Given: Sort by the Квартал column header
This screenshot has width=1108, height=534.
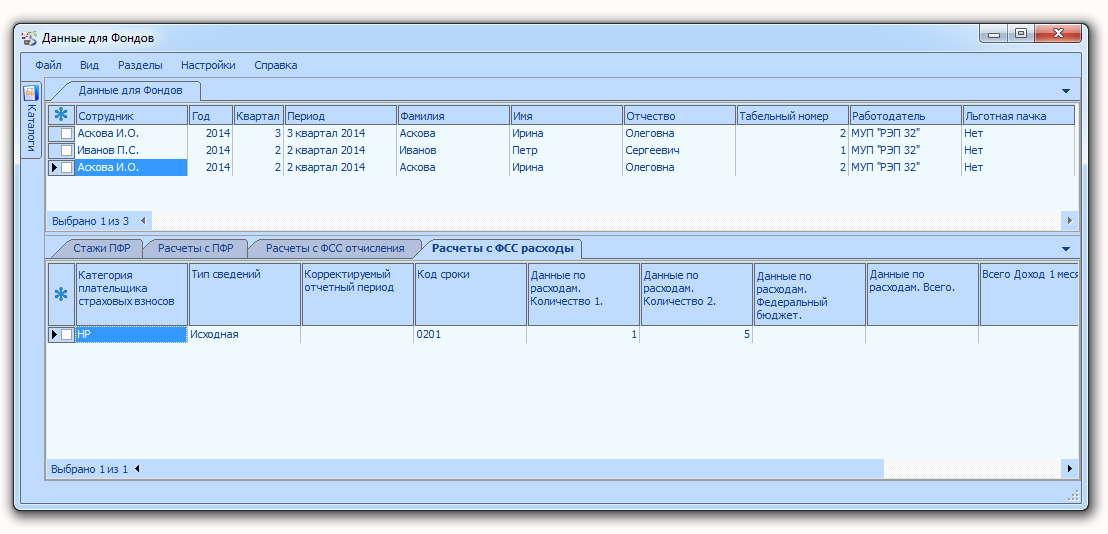Looking at the screenshot, I should tap(258, 116).
